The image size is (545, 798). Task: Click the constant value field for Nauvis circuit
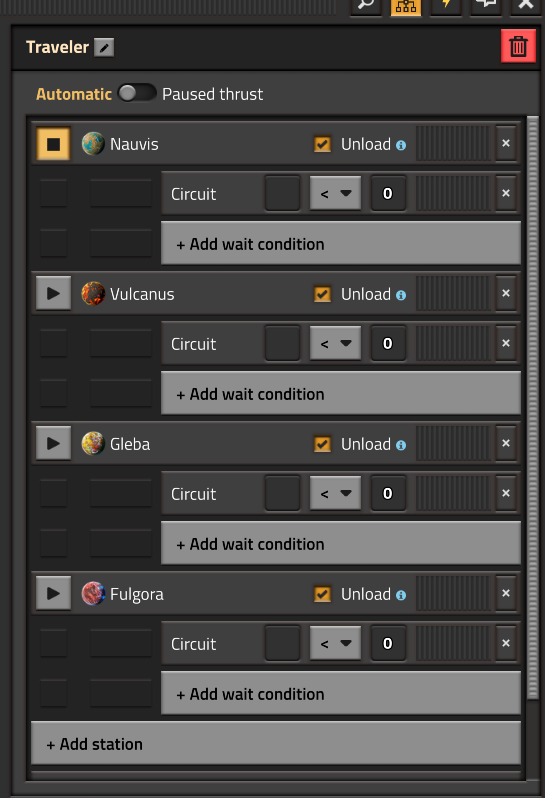point(388,193)
